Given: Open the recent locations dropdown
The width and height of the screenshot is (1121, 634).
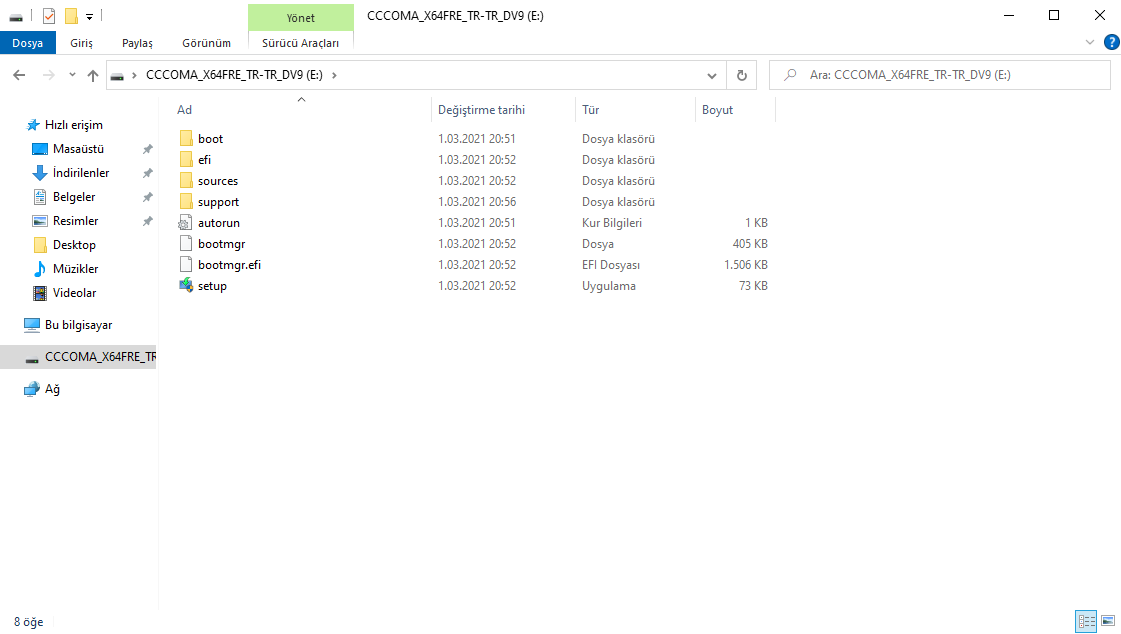Looking at the screenshot, I should coord(72,75).
